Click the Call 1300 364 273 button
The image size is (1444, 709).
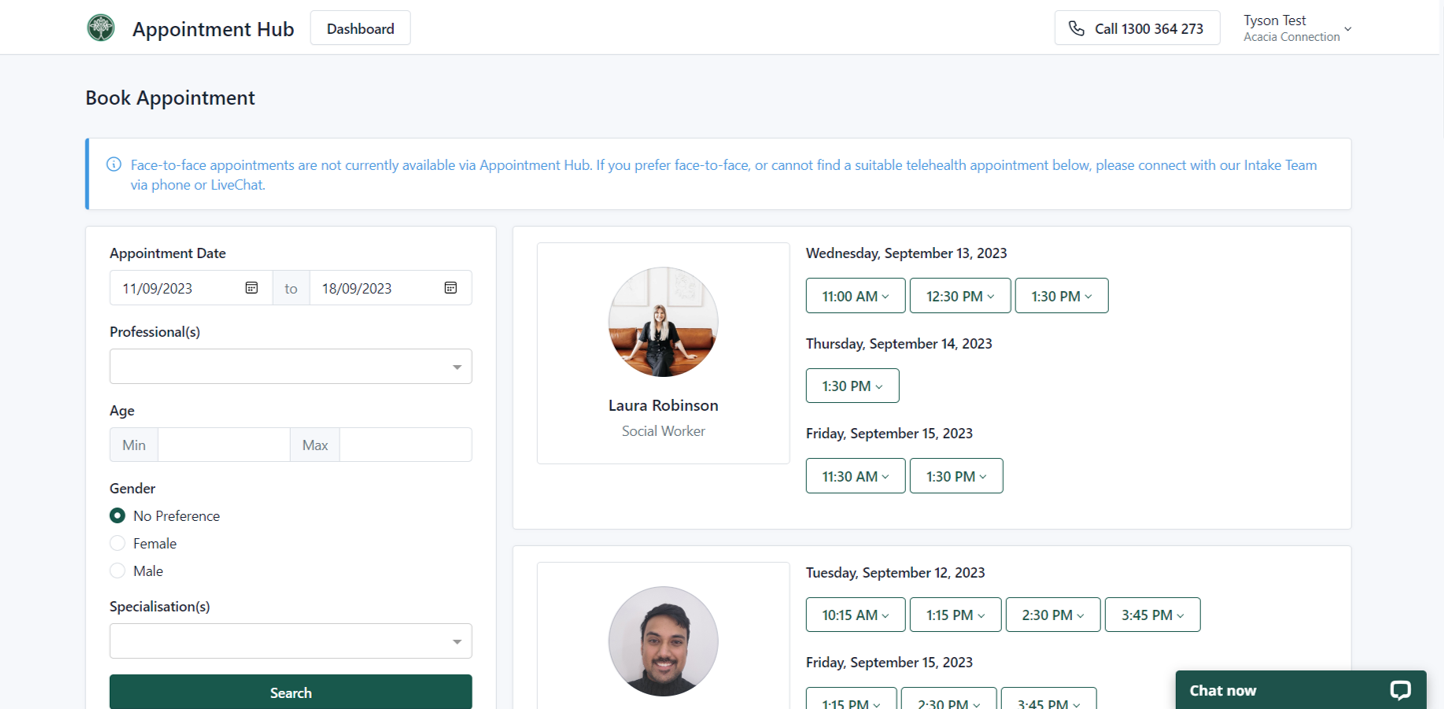pos(1137,28)
